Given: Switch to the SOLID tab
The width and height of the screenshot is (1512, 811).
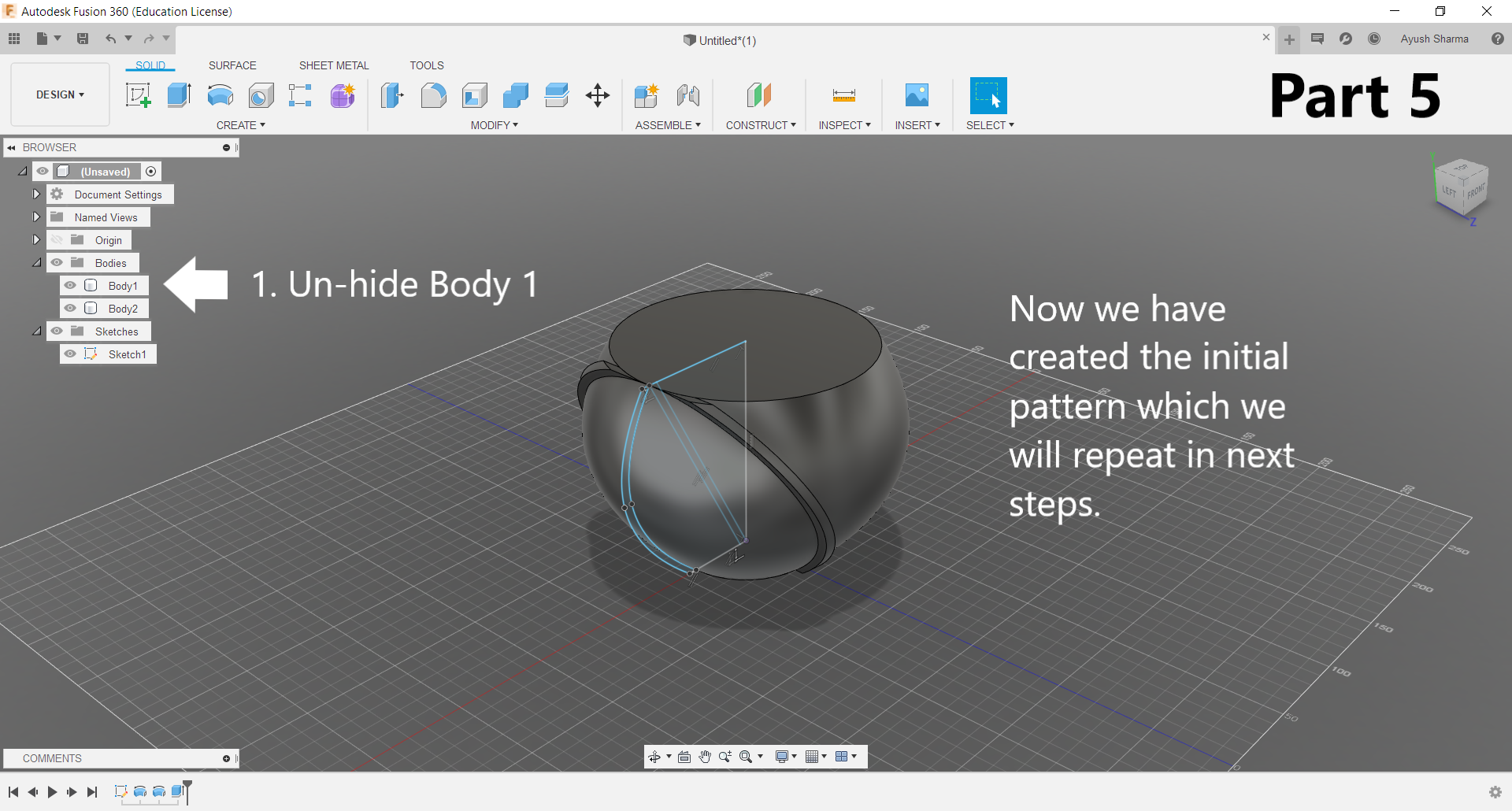Looking at the screenshot, I should 150,65.
